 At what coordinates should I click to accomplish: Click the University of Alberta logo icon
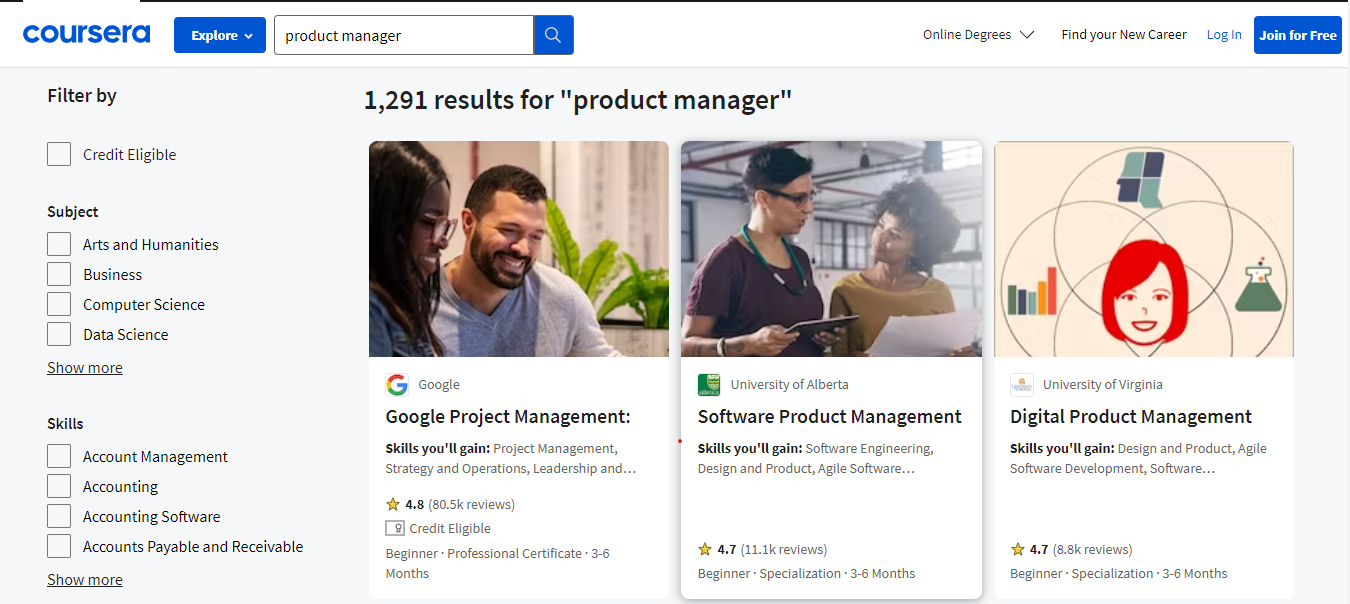pyautogui.click(x=709, y=385)
